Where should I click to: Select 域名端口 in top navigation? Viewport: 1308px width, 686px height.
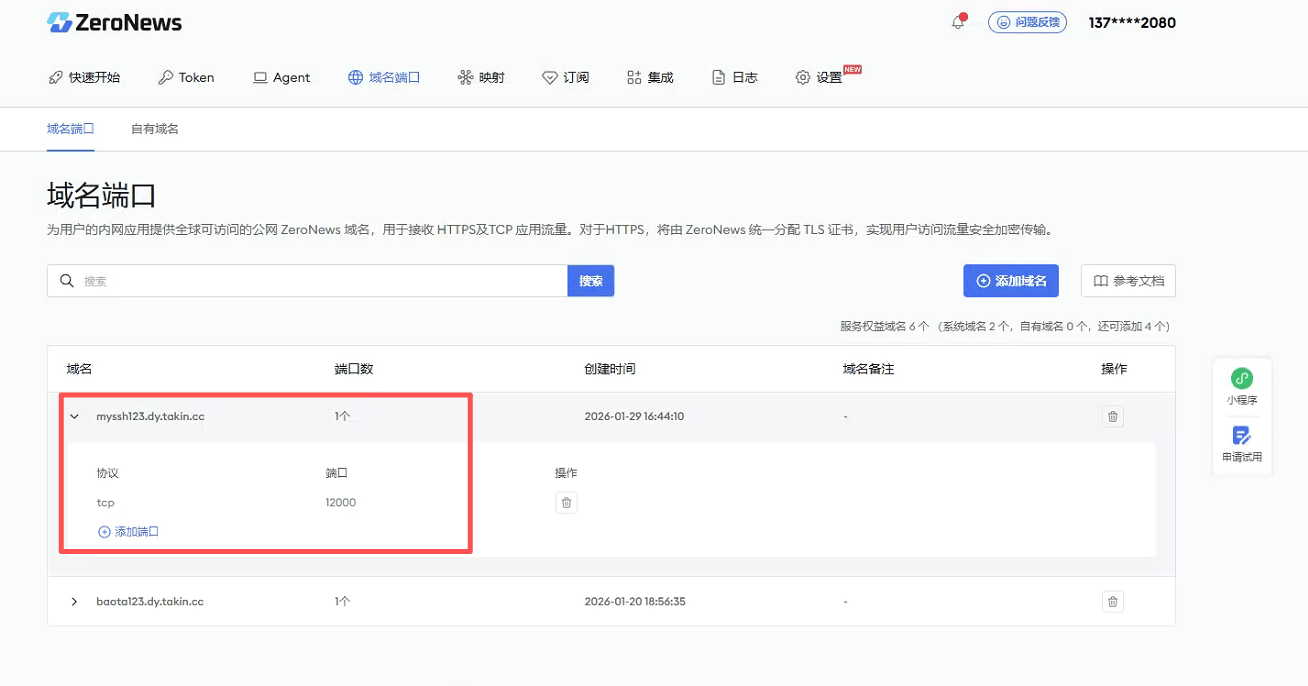point(384,77)
